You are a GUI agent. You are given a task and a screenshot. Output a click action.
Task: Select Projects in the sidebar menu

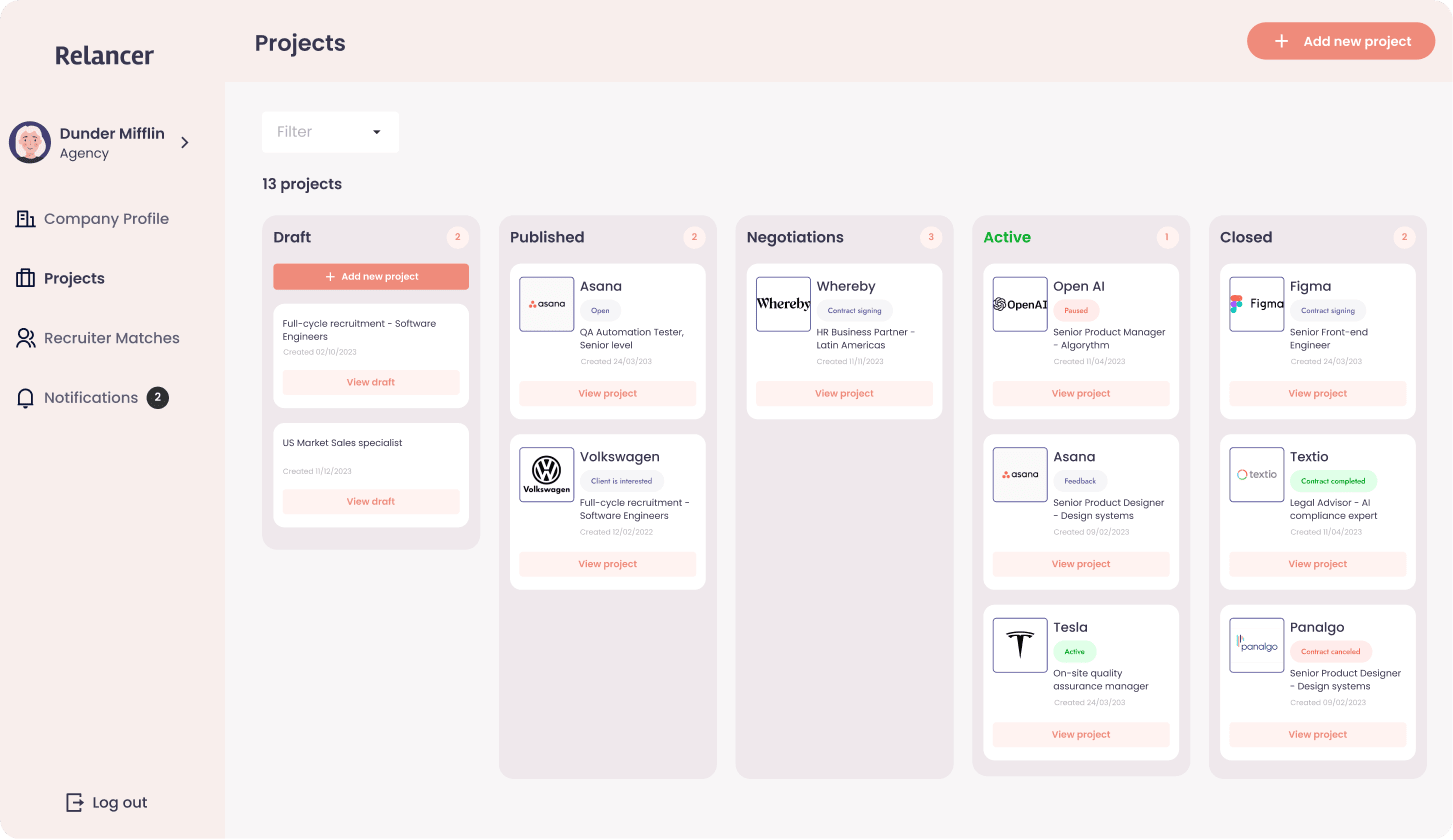(x=60, y=278)
